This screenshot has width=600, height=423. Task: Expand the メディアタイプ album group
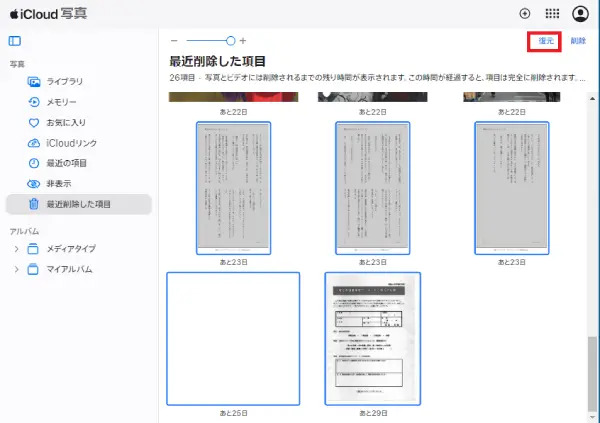16,249
